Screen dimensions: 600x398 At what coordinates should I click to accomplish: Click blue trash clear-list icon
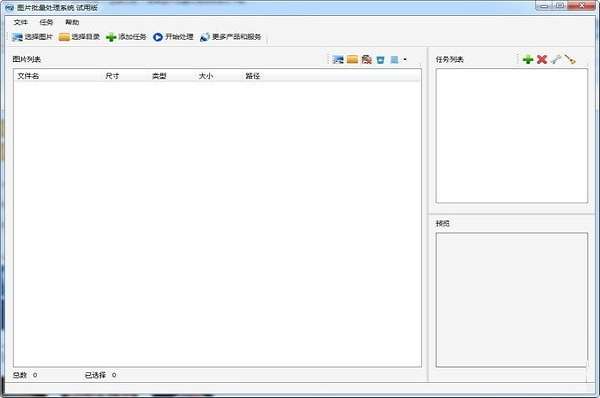tap(380, 59)
